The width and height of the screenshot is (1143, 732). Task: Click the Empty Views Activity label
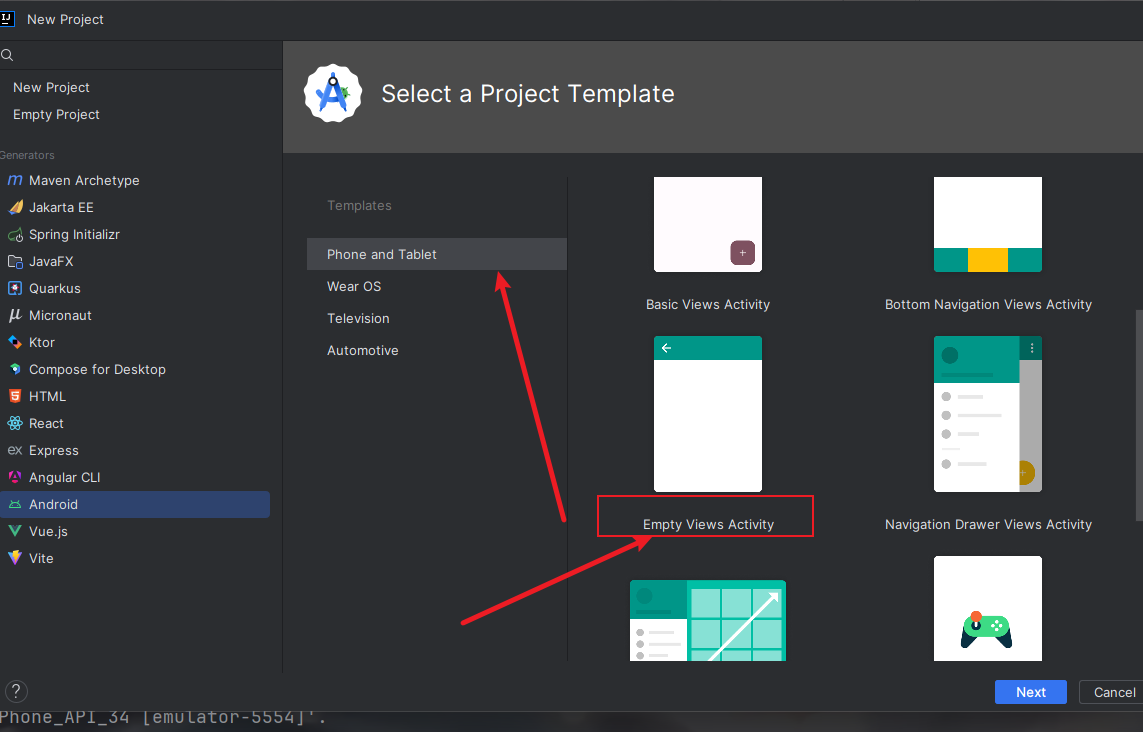coord(709,524)
